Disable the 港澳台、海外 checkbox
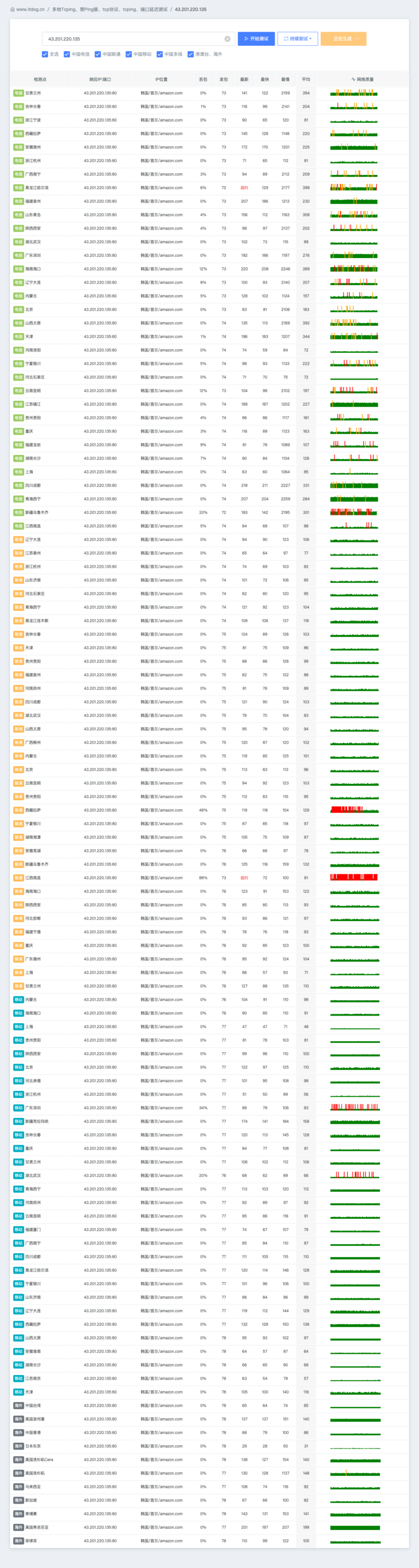The image size is (419, 1568). 190,54
